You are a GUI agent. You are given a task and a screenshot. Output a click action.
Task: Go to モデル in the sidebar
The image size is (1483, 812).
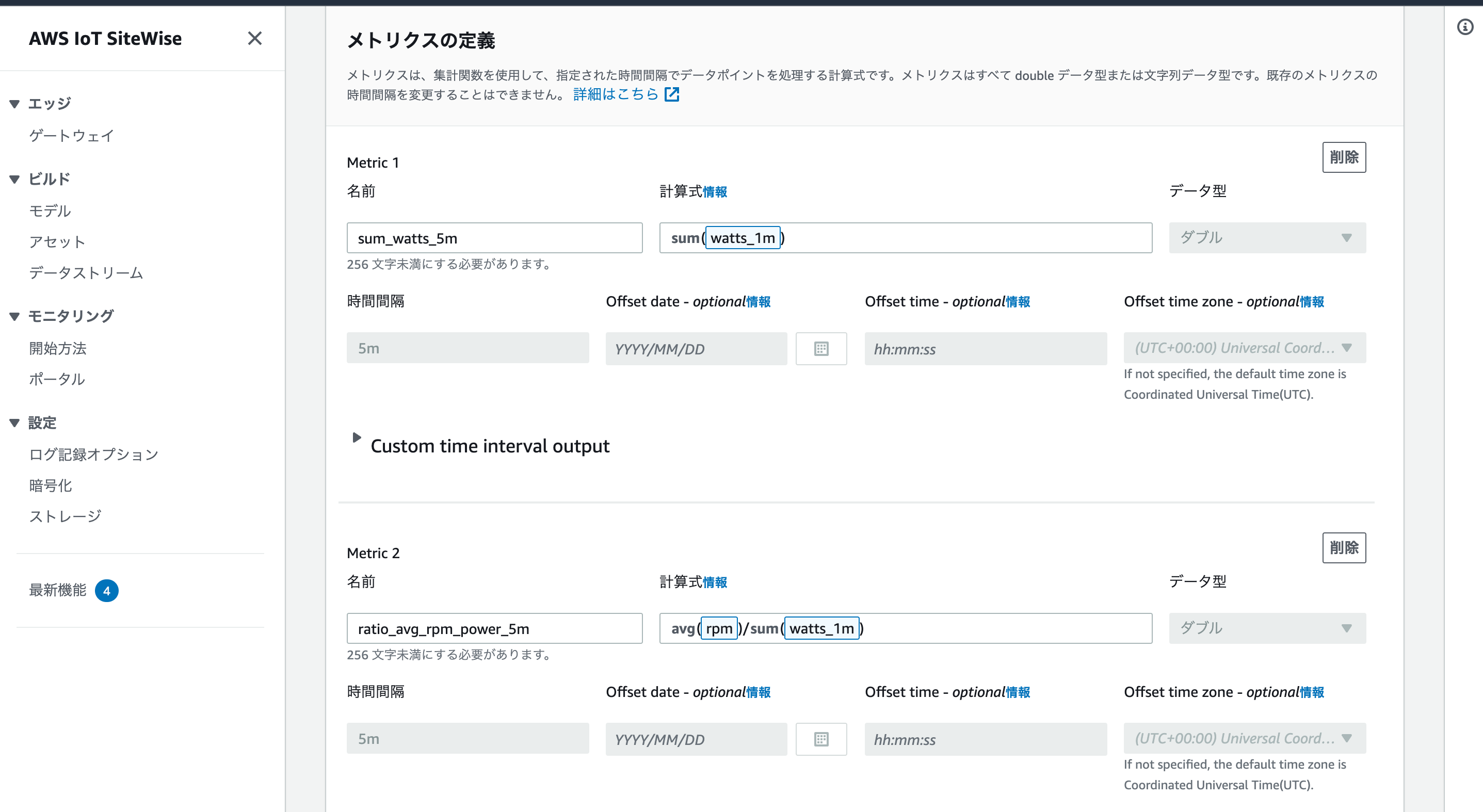tap(50, 210)
